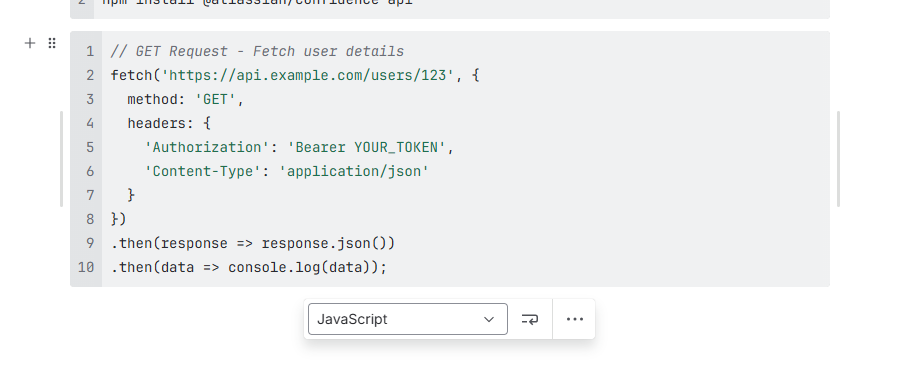This screenshot has width=902, height=385.
Task: Click the 'Authorization' key text
Action: [207, 148]
